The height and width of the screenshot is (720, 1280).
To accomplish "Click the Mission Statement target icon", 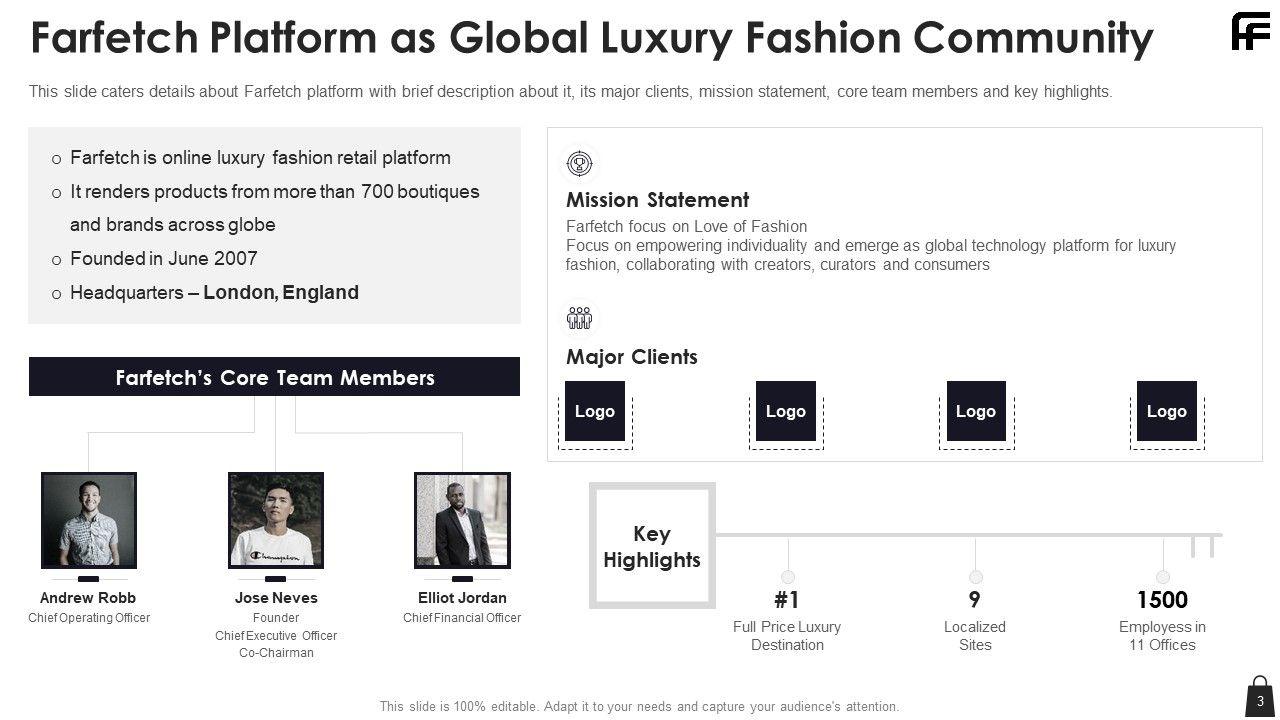I will click(579, 163).
